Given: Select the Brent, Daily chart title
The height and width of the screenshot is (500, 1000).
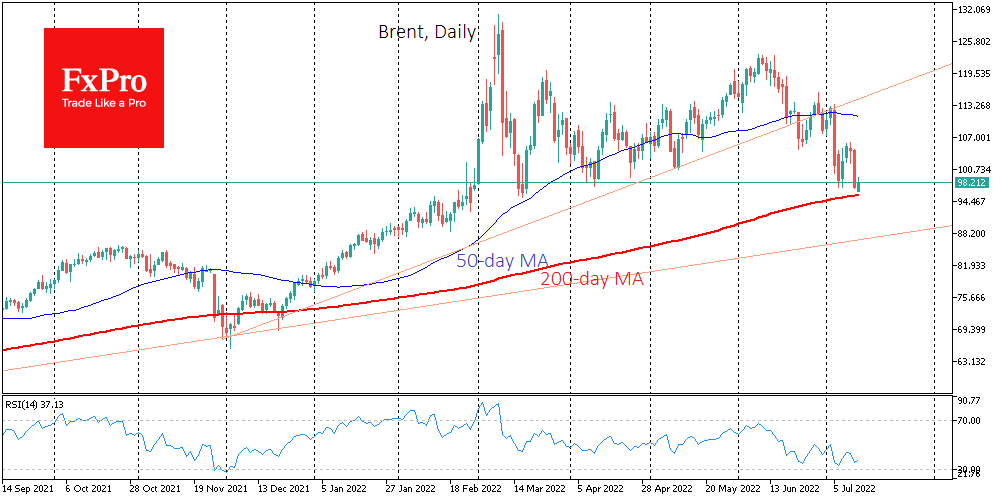Looking at the screenshot, I should 427,32.
